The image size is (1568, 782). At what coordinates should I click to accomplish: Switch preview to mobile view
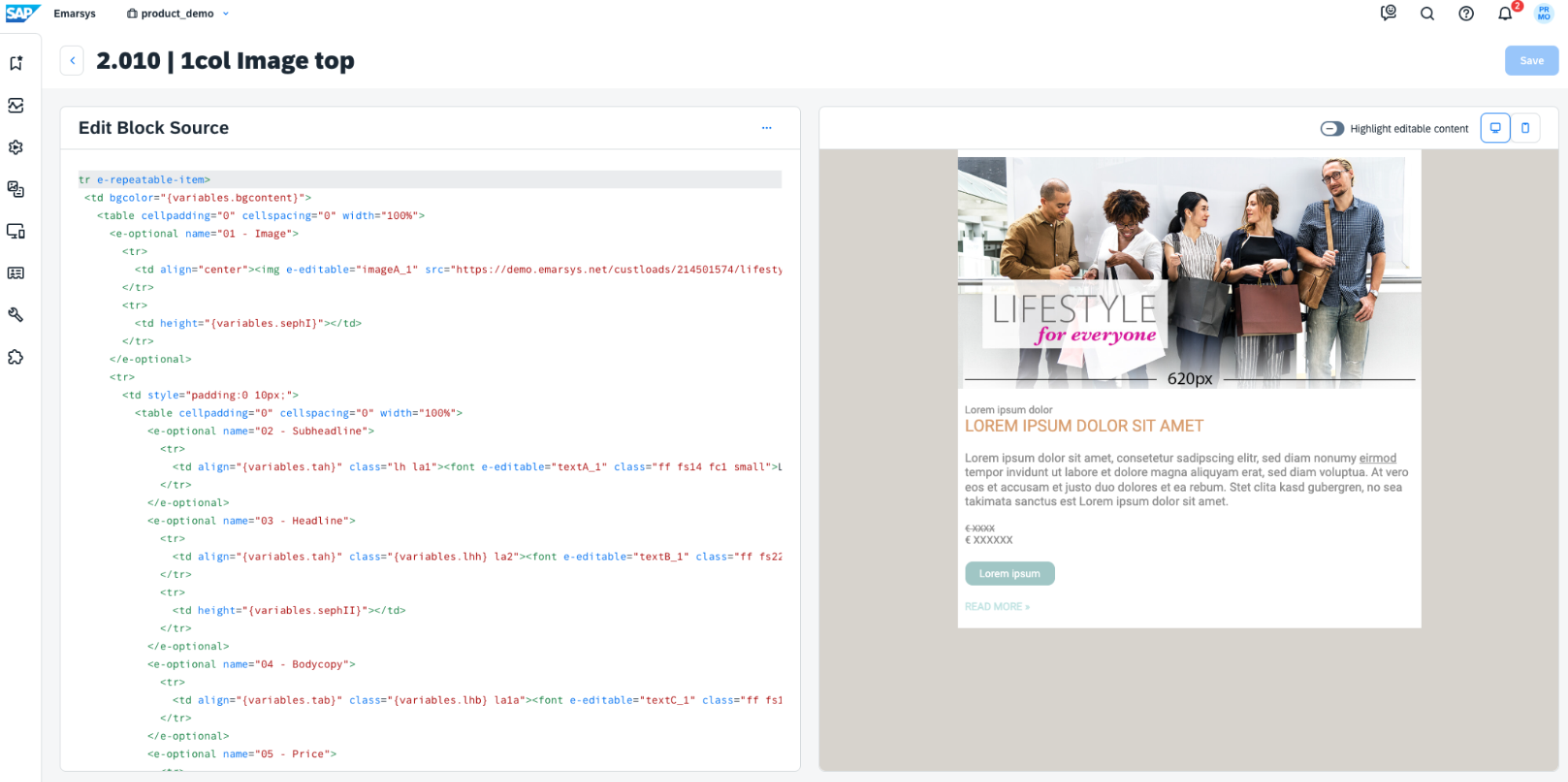1525,128
